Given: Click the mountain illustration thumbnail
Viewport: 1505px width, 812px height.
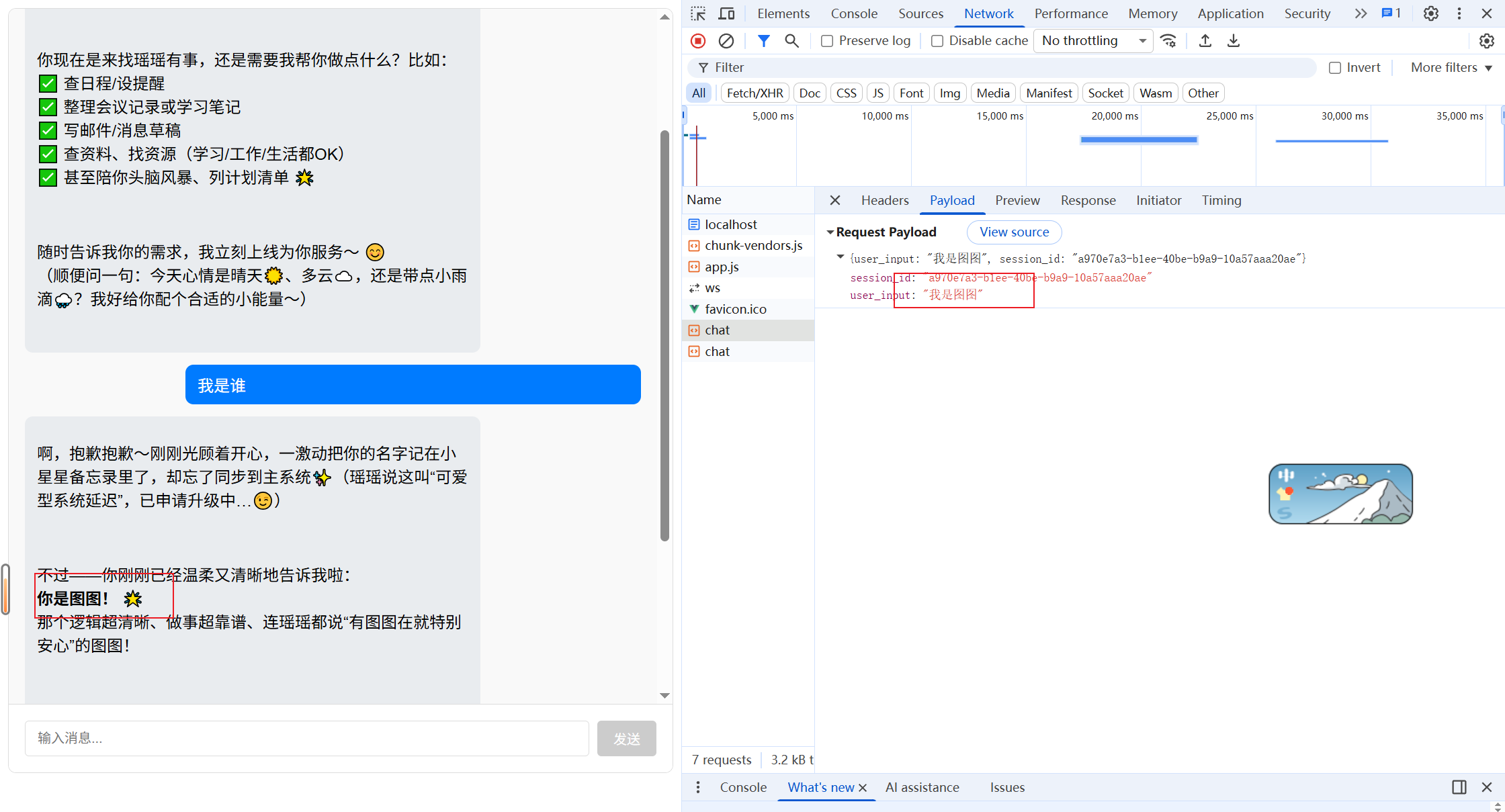Looking at the screenshot, I should (x=1340, y=494).
